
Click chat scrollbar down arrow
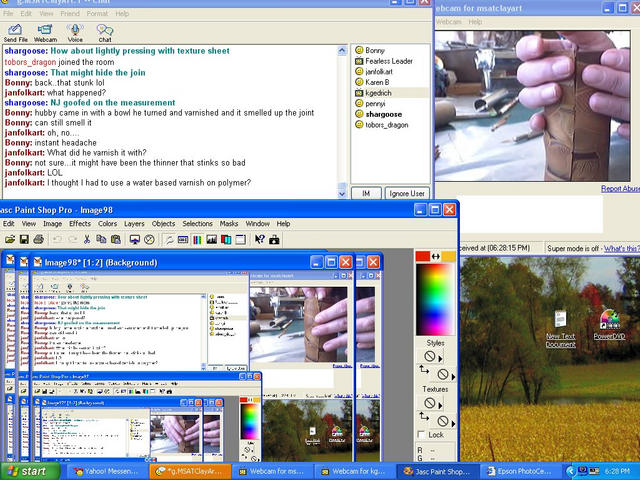pos(342,194)
